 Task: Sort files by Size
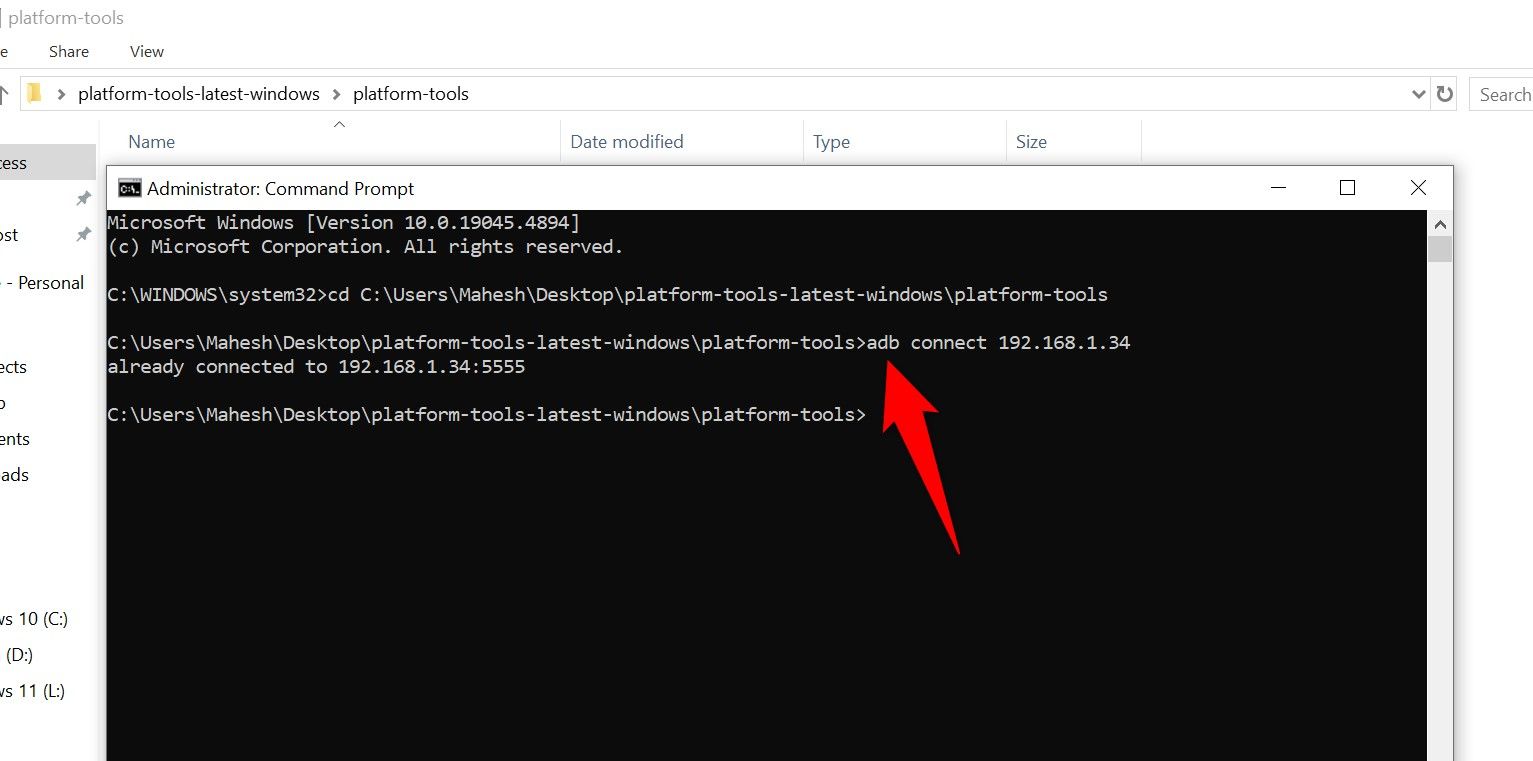pos(1030,141)
